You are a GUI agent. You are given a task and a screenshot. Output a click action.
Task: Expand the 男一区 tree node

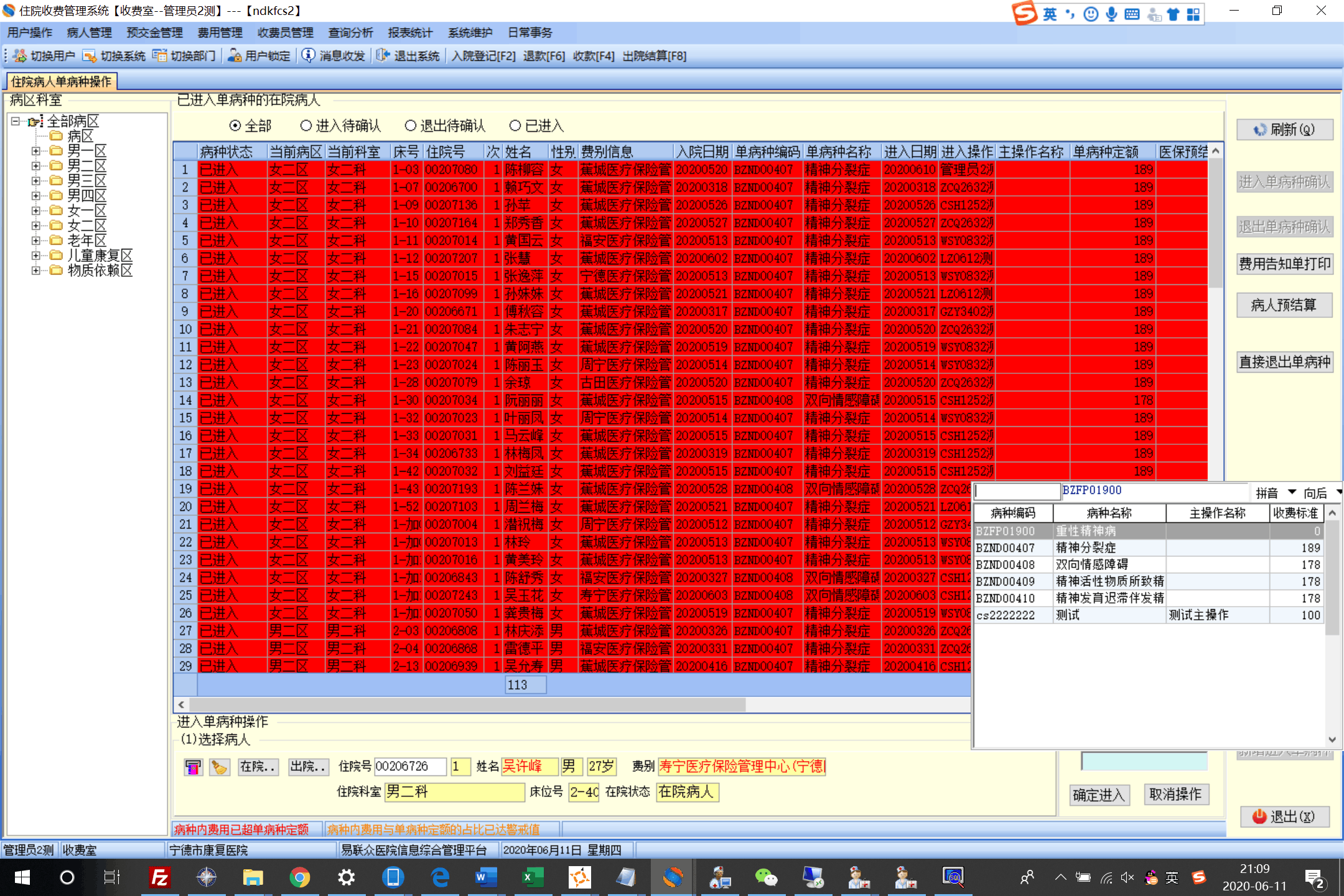[36, 151]
